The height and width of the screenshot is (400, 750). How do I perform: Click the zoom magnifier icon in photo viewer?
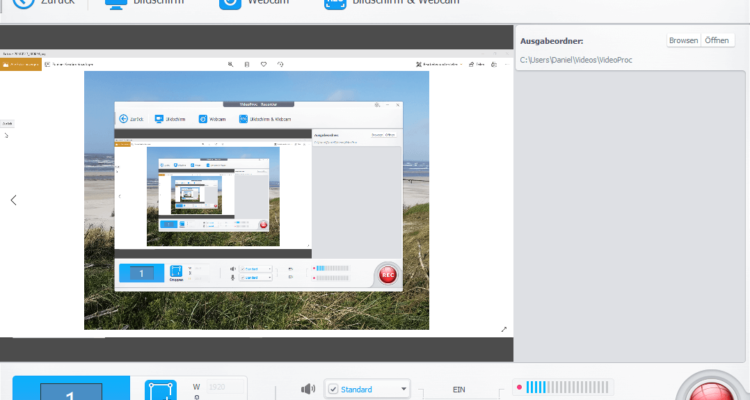231,64
